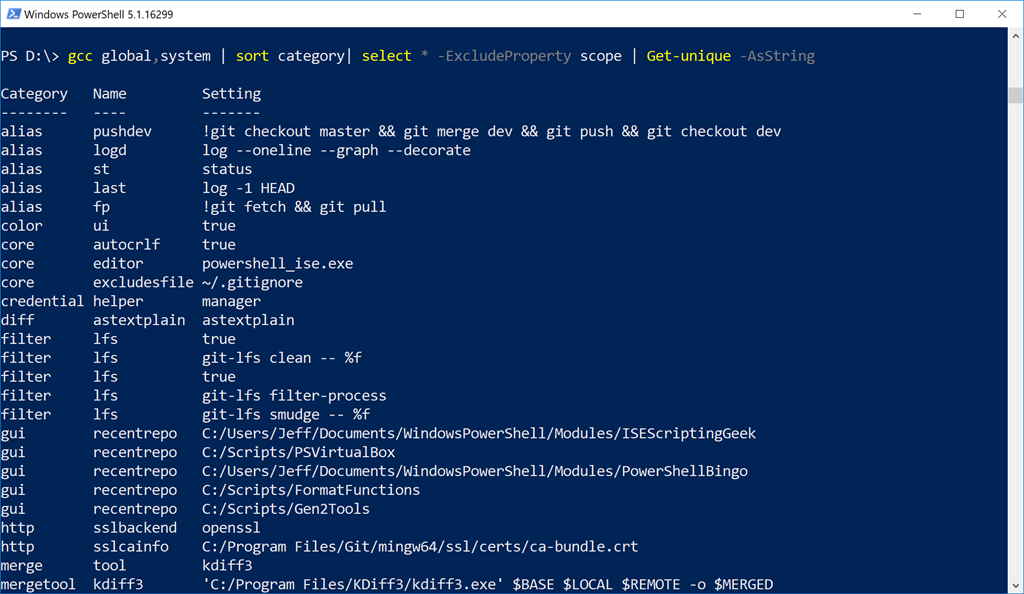Click the C:/Scripts/PSVirtualBox path
This screenshot has height=594, width=1024.
[x=298, y=452]
